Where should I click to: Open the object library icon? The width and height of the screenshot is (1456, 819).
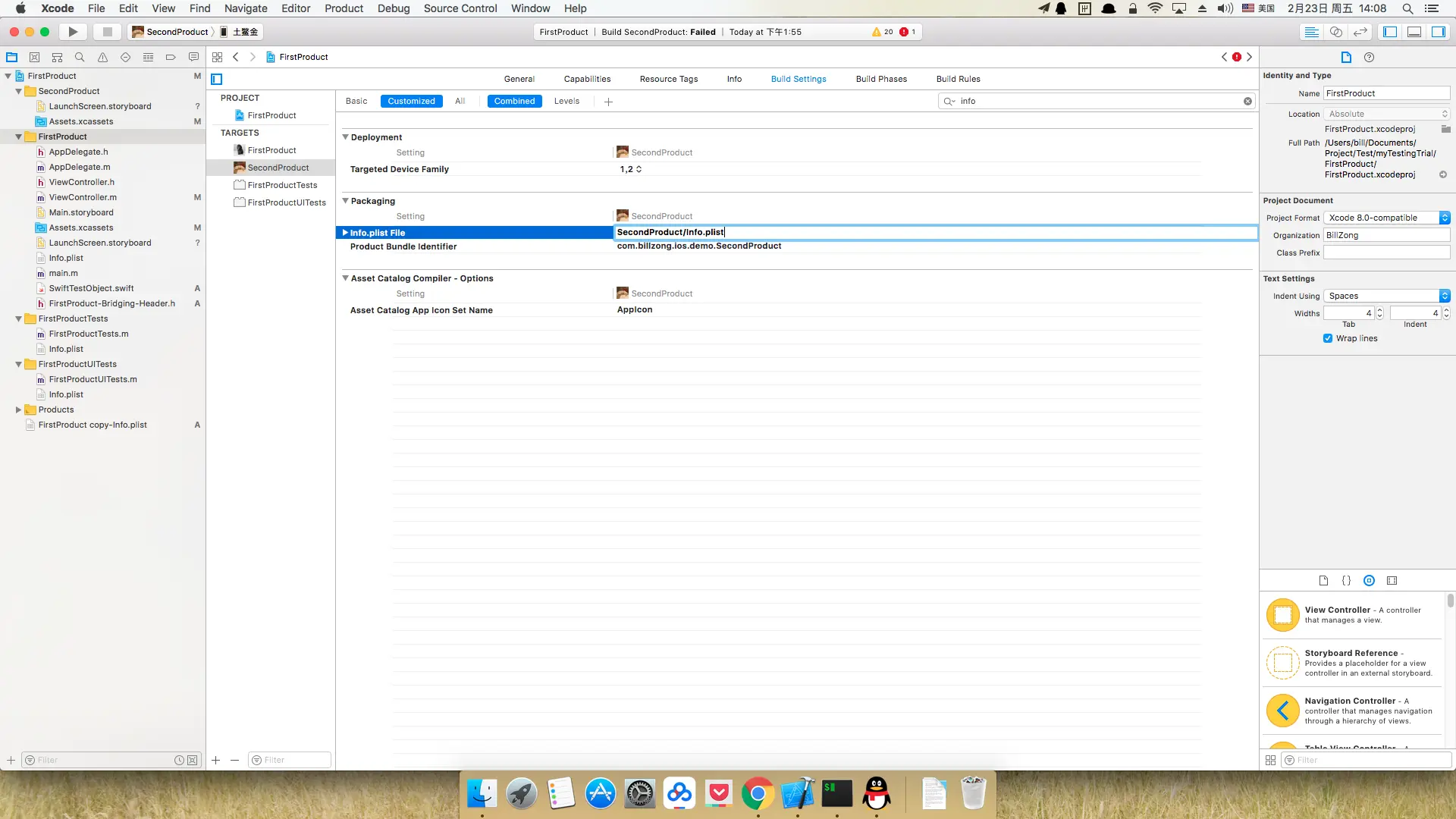click(1369, 581)
